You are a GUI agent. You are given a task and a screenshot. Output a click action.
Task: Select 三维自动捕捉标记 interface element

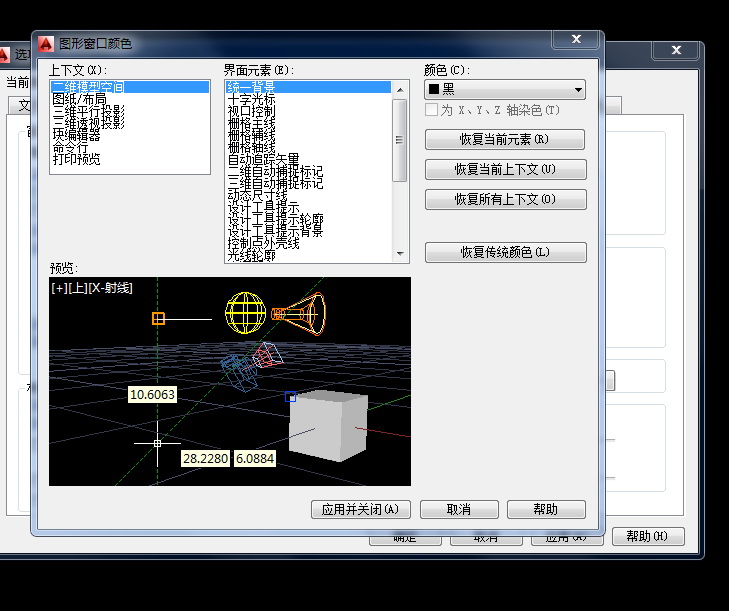pyautogui.click(x=309, y=184)
